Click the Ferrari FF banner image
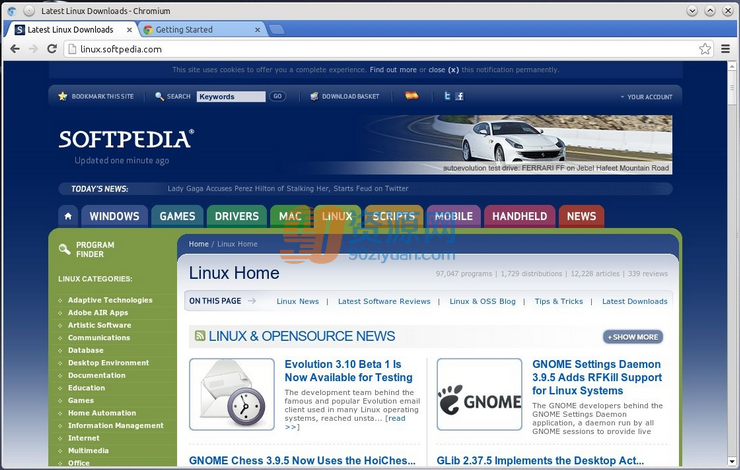Image resolution: width=740 pixels, height=470 pixels. (519, 144)
